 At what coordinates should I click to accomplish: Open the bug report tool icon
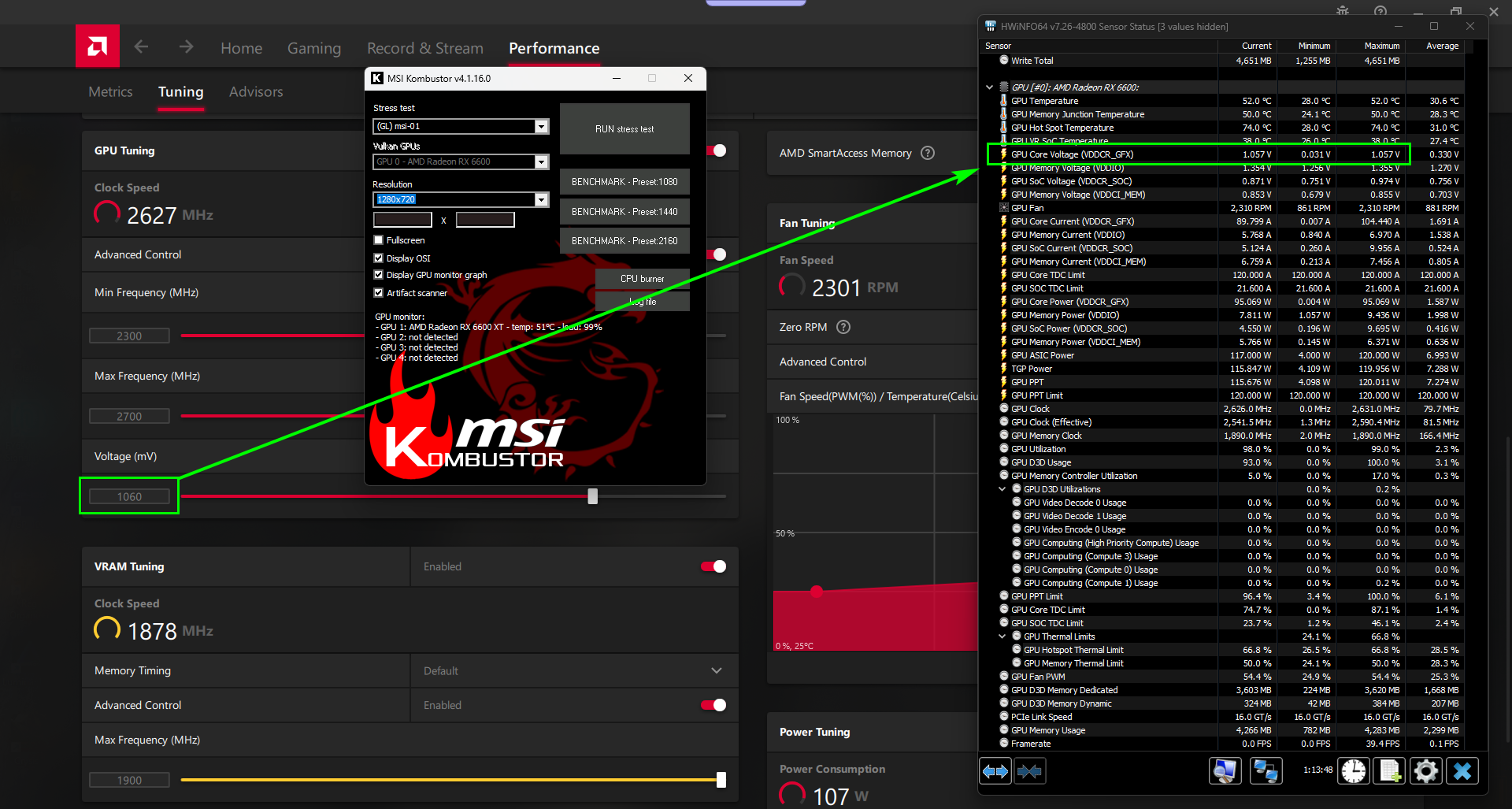[1343, 11]
